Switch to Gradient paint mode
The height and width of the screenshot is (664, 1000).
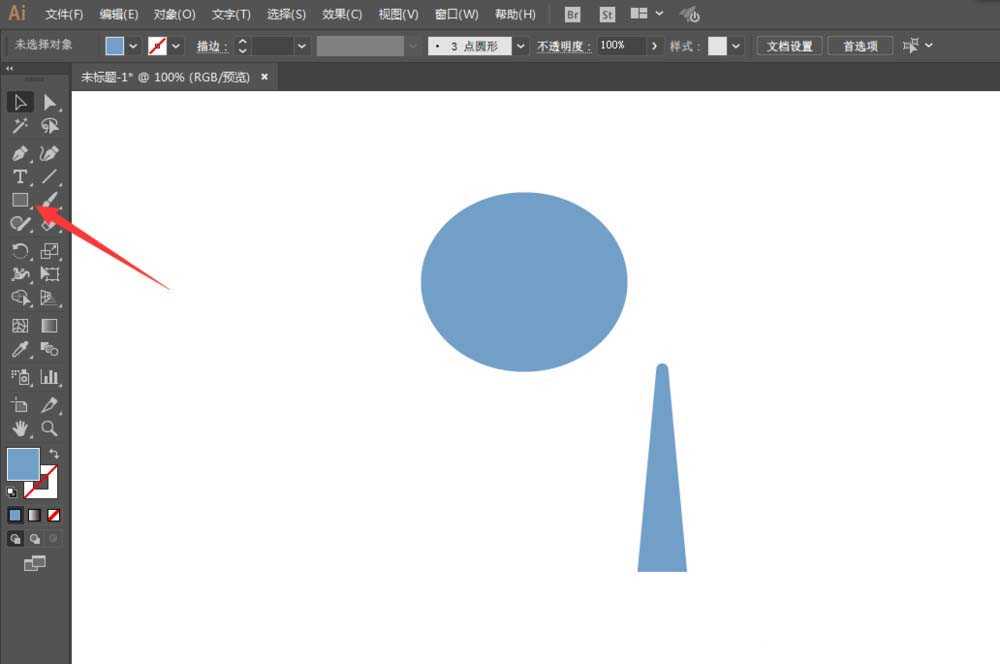(34, 515)
